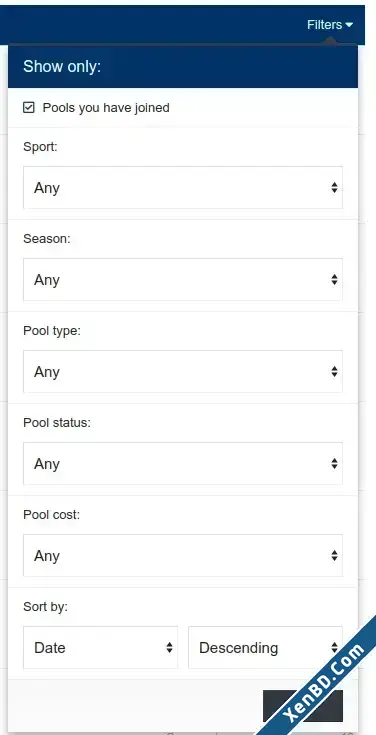Open the Filters menu
Screen dimensions: 376x735
point(330,24)
